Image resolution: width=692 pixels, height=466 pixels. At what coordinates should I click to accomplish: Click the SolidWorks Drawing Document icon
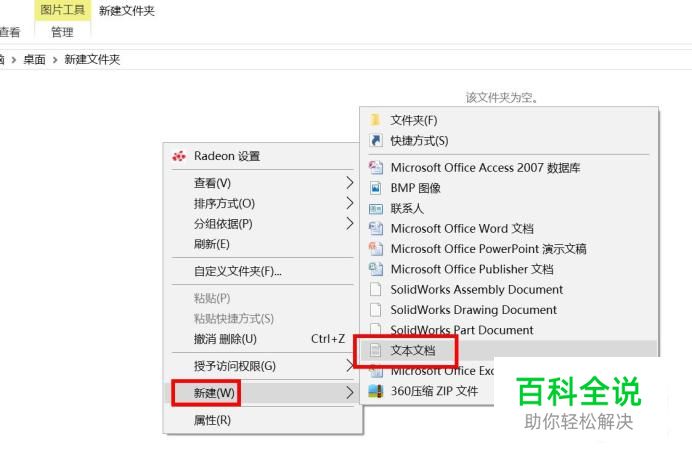376,310
